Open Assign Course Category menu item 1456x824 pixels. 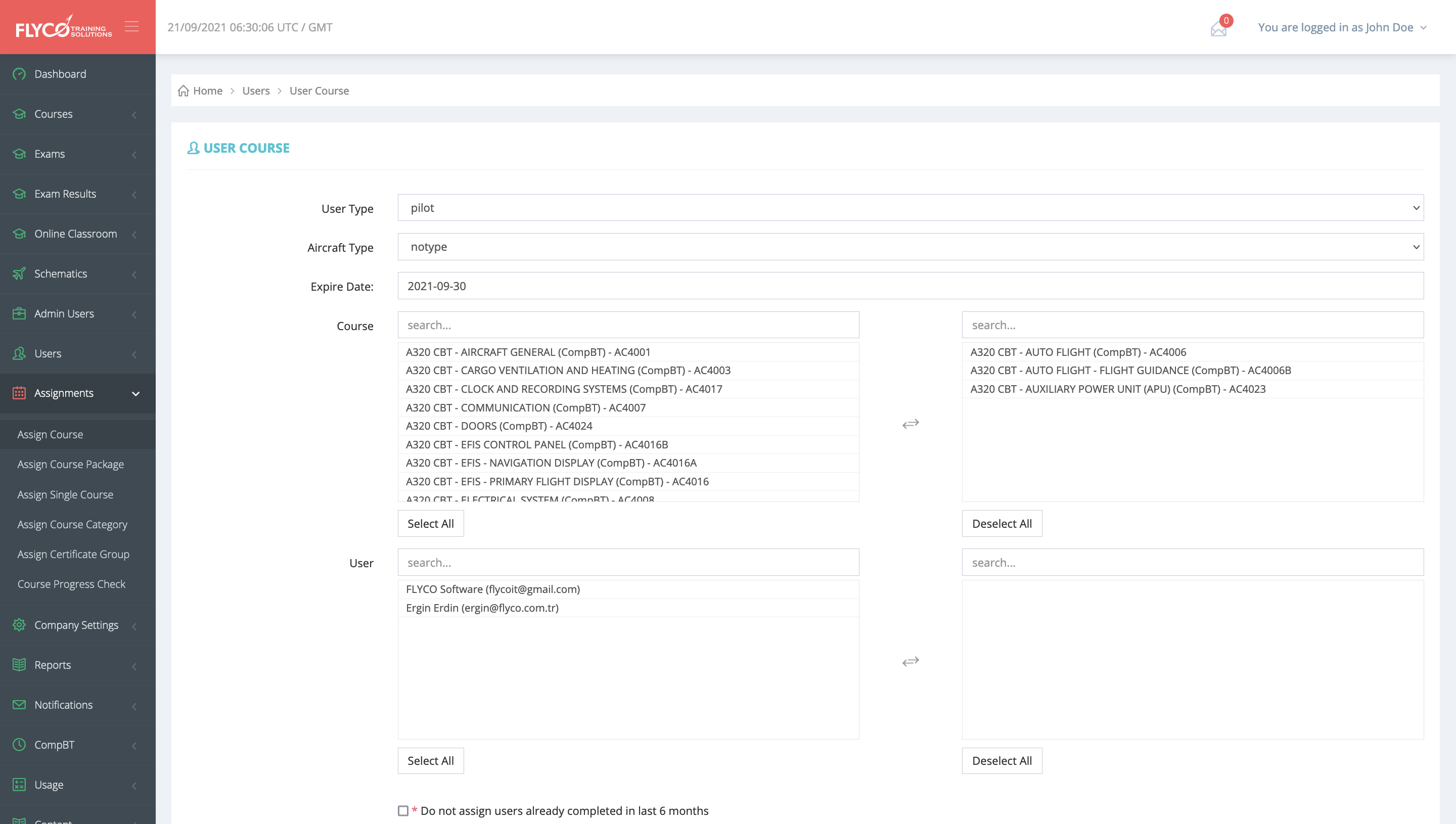point(72,524)
